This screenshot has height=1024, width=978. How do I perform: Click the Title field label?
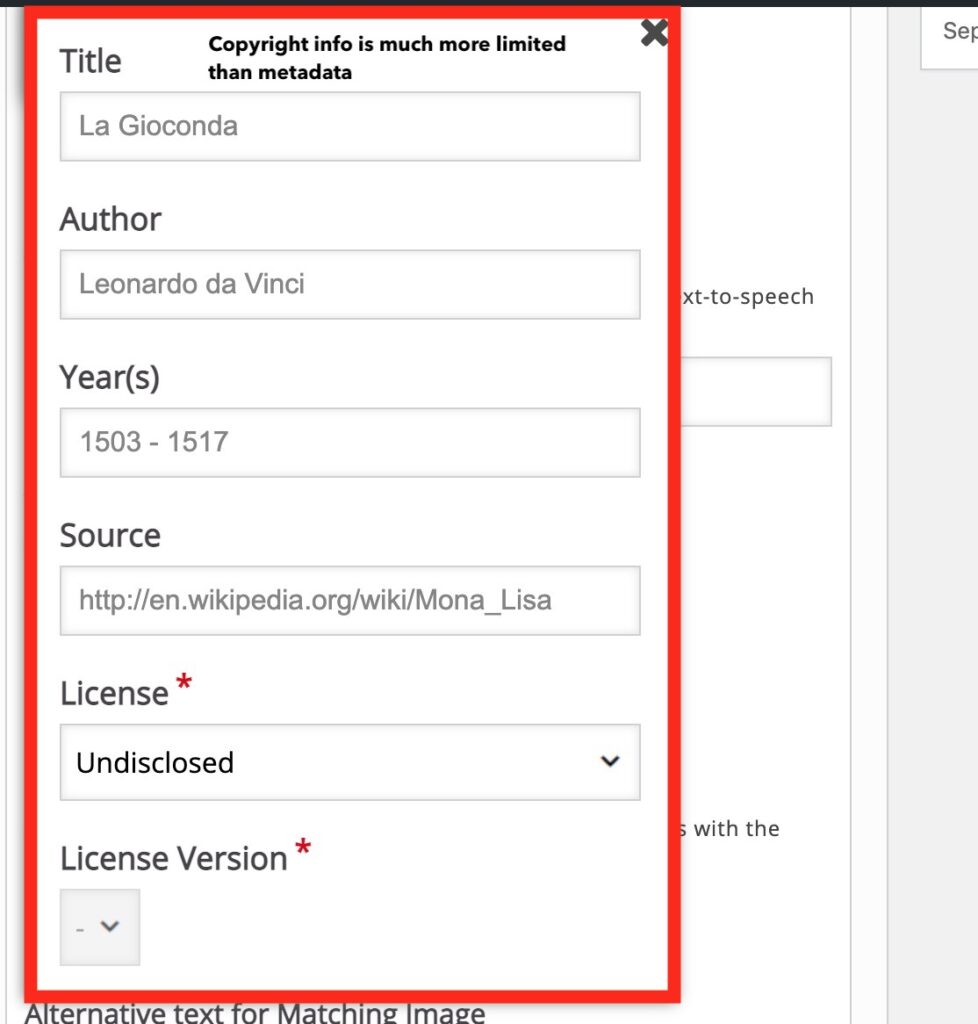(90, 61)
